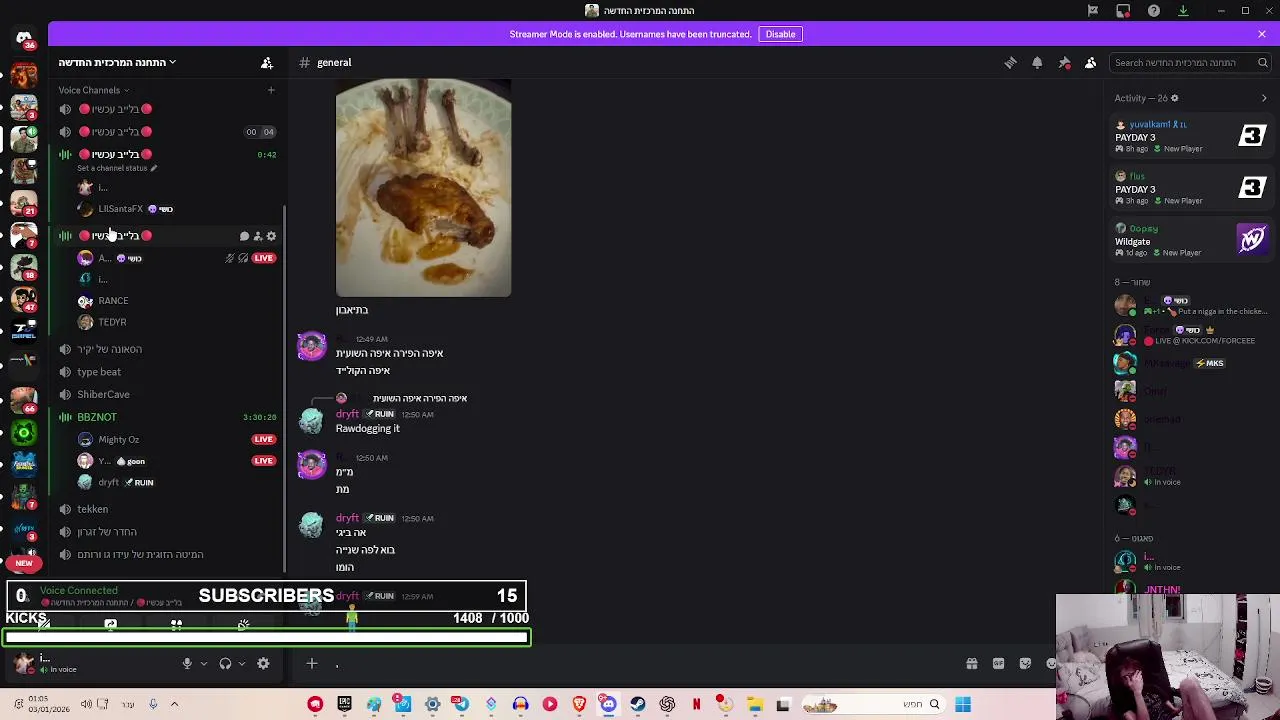Click the invite people icon by server name

point(267,62)
